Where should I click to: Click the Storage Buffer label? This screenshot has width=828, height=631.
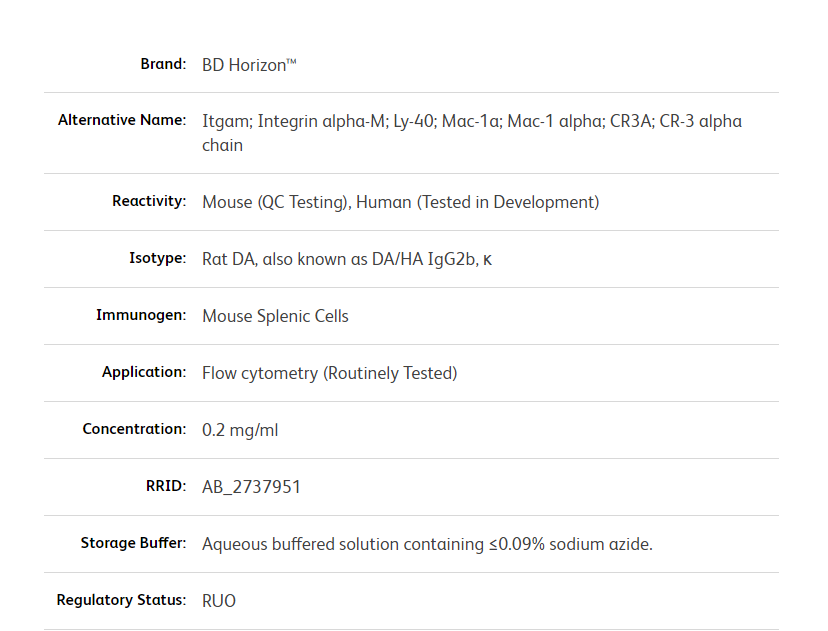pyautogui.click(x=133, y=543)
